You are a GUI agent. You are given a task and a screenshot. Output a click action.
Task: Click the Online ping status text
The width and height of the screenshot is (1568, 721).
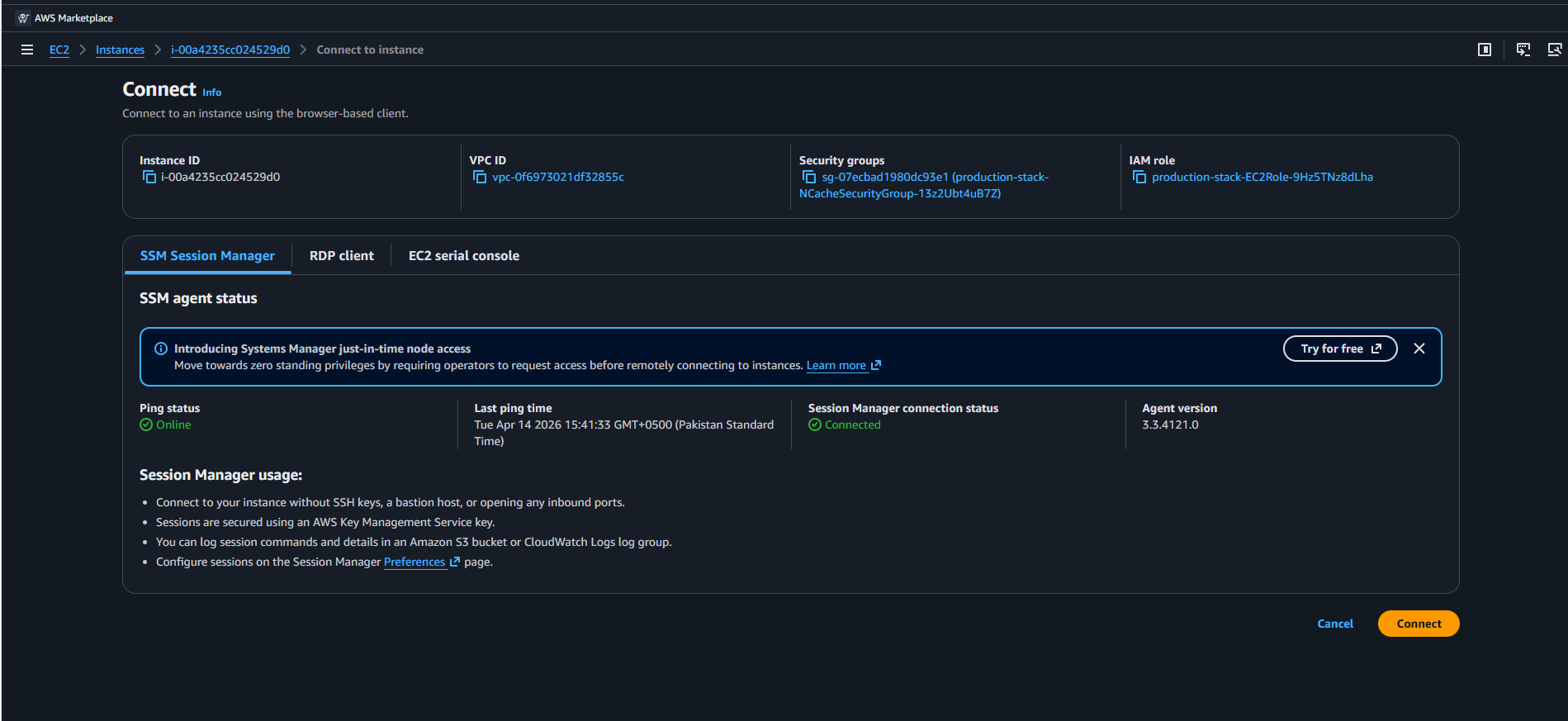click(x=173, y=425)
